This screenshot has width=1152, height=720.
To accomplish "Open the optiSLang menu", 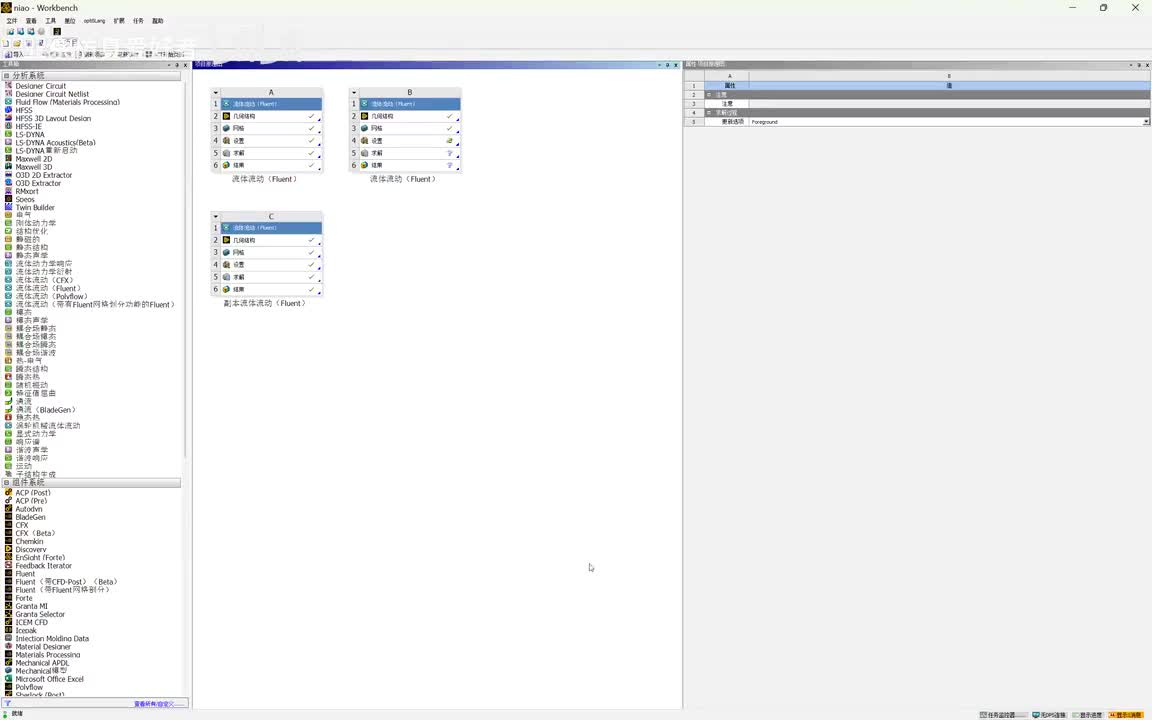I will coord(94,21).
